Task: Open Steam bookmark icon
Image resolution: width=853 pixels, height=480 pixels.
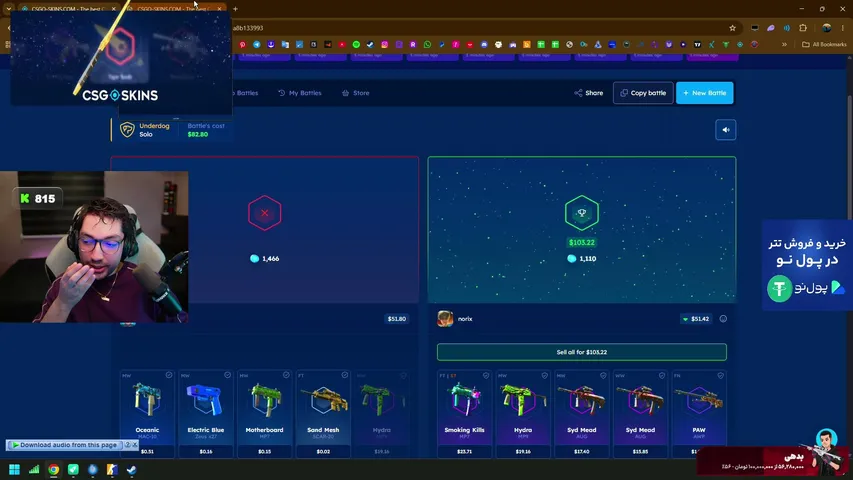Action: [x=370, y=45]
